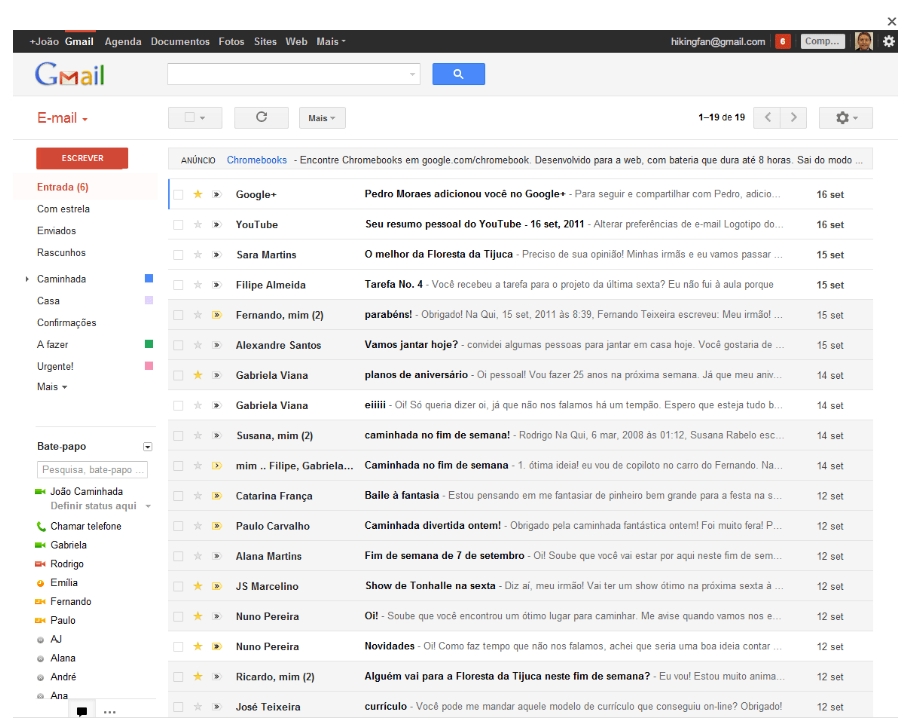Screen dimensions: 906x727
Task: Select the Filipe Almeida email checkbox
Action: pyautogui.click(x=178, y=285)
